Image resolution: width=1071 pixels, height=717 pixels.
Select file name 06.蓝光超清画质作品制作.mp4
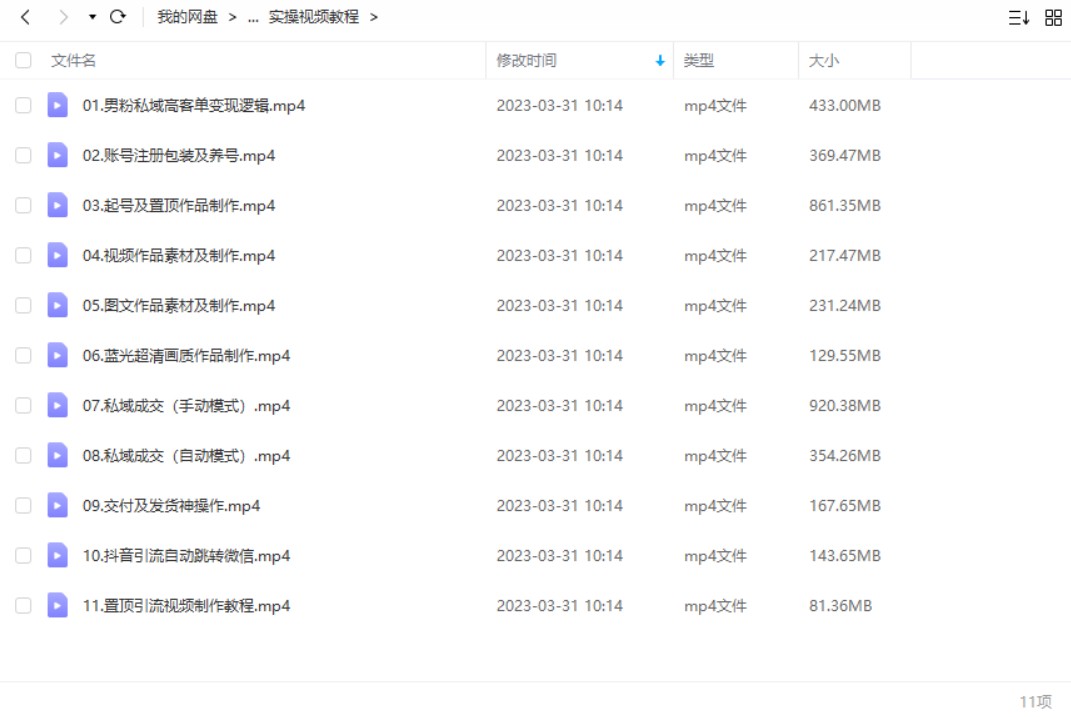186,356
